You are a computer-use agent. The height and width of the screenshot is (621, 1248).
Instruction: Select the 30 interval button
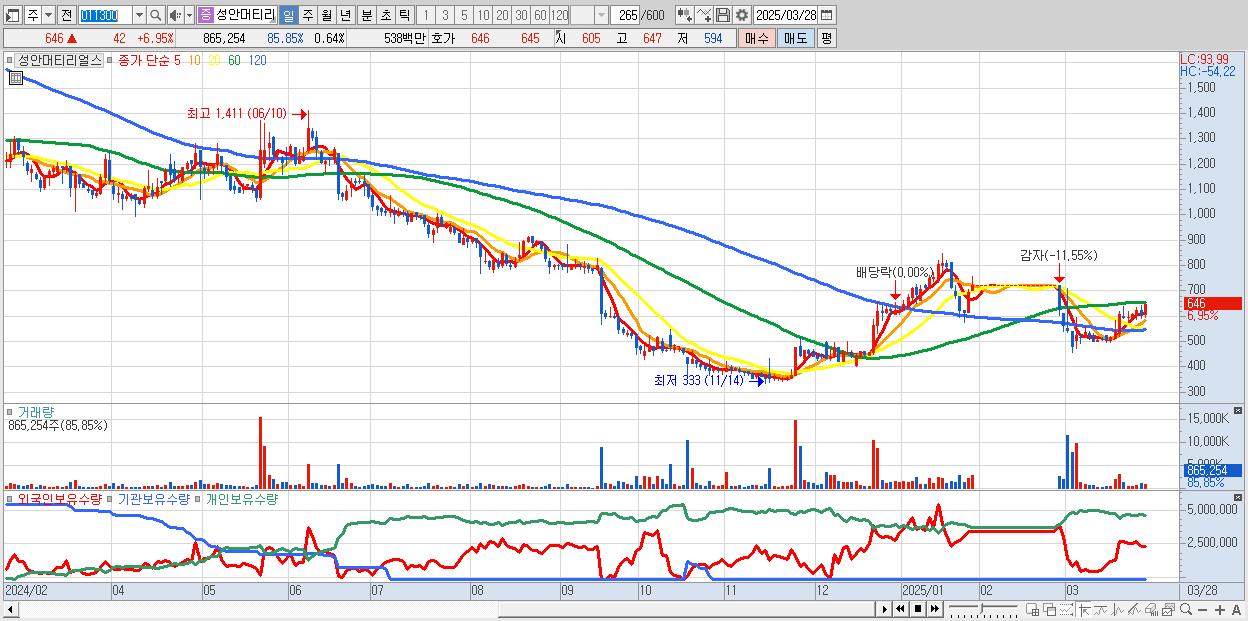[521, 15]
